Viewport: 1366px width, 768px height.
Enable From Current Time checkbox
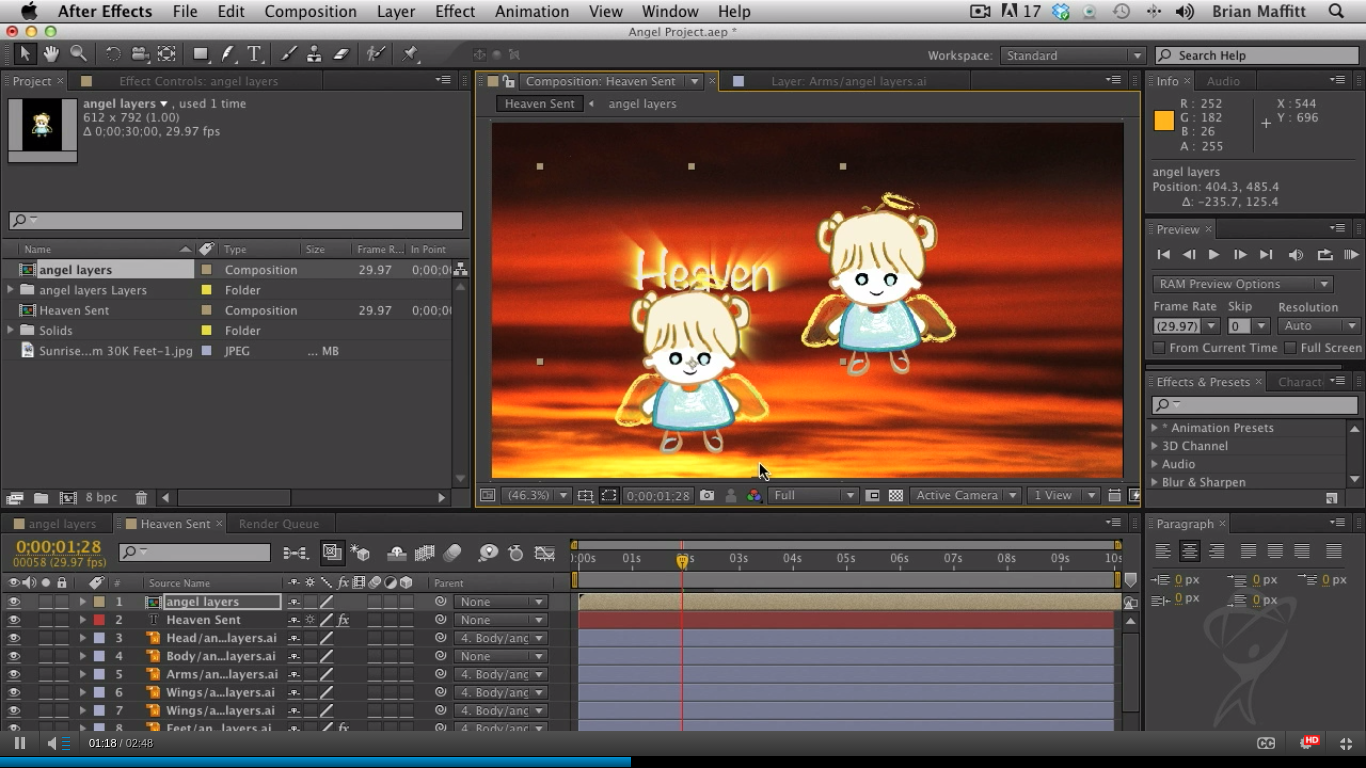(1159, 348)
